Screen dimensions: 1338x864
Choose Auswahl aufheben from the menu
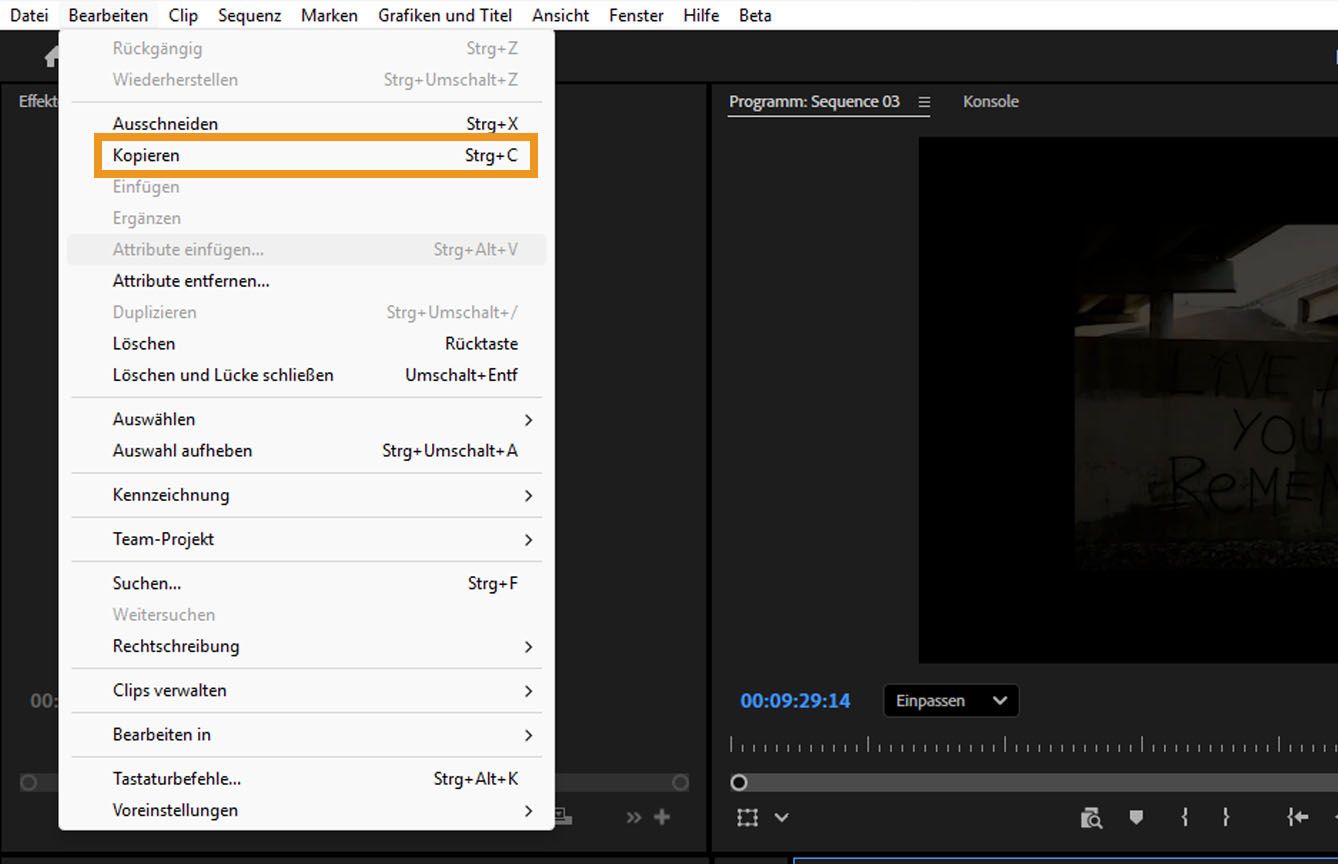point(306,450)
